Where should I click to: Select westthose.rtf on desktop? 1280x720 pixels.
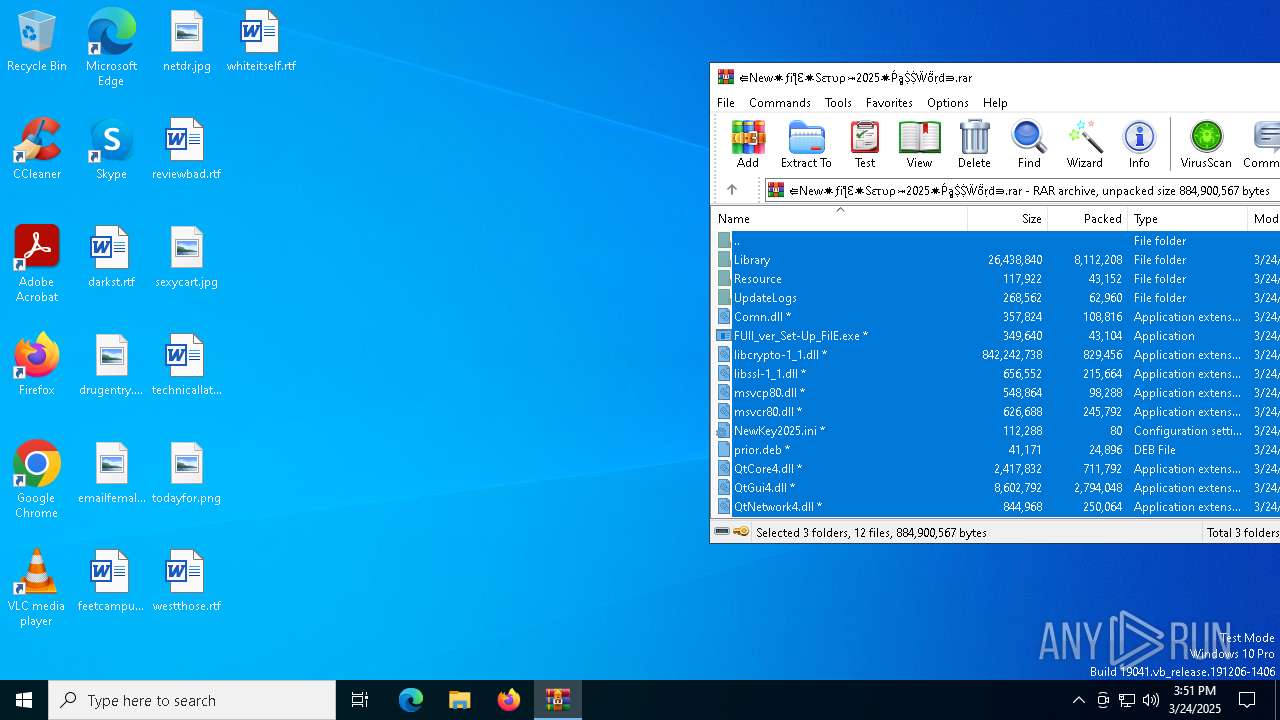point(187,581)
